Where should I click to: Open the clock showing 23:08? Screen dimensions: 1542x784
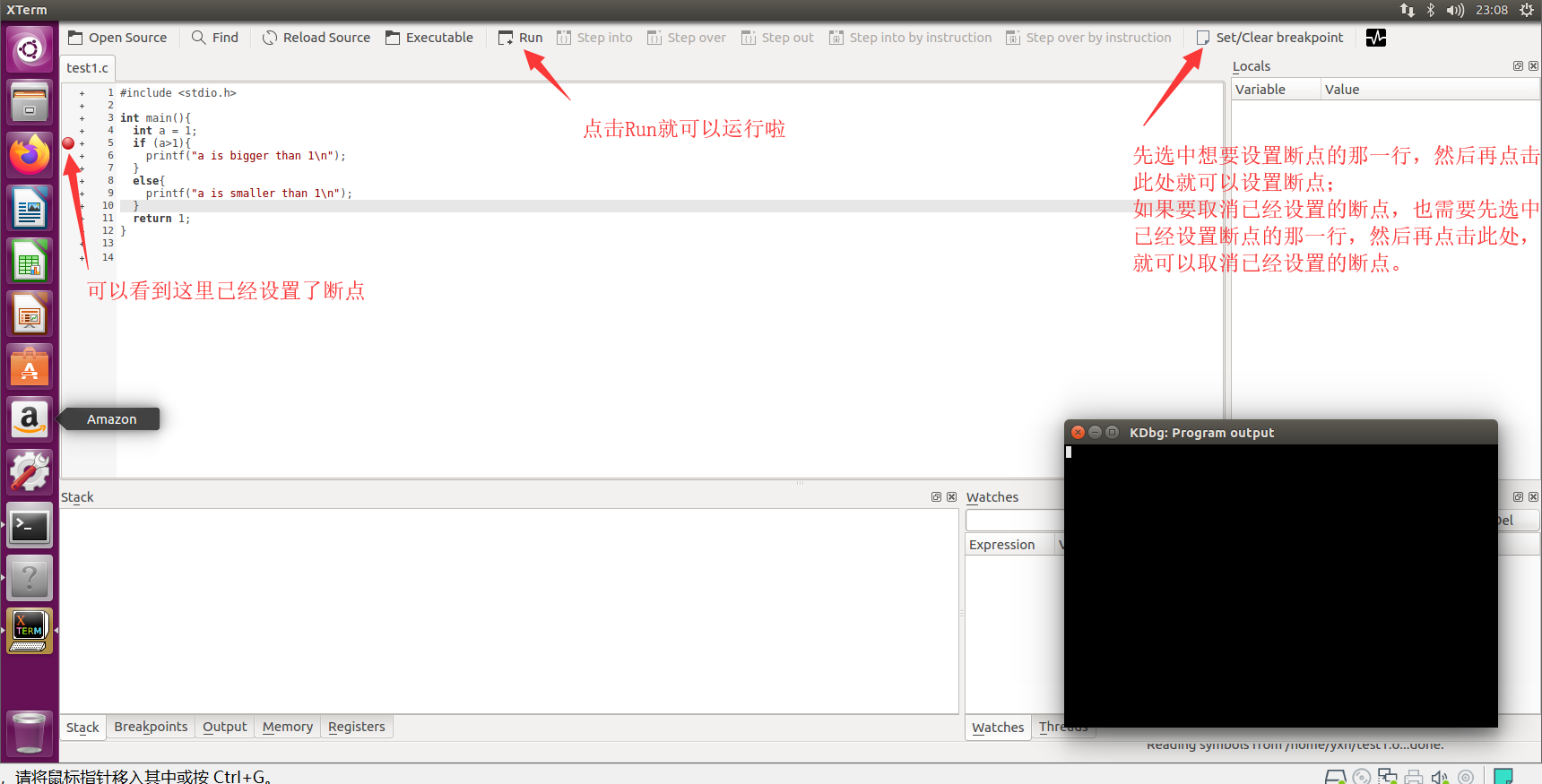tap(1492, 10)
